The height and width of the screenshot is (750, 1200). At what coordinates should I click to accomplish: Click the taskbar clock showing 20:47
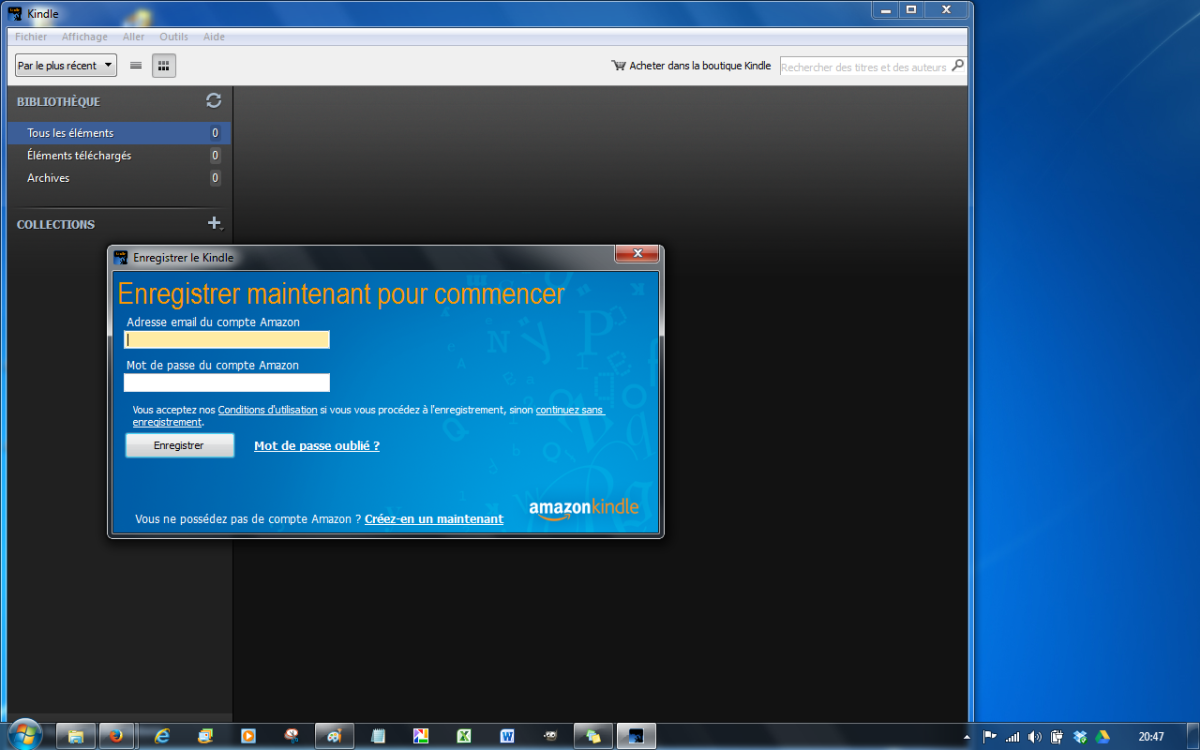pos(1151,737)
